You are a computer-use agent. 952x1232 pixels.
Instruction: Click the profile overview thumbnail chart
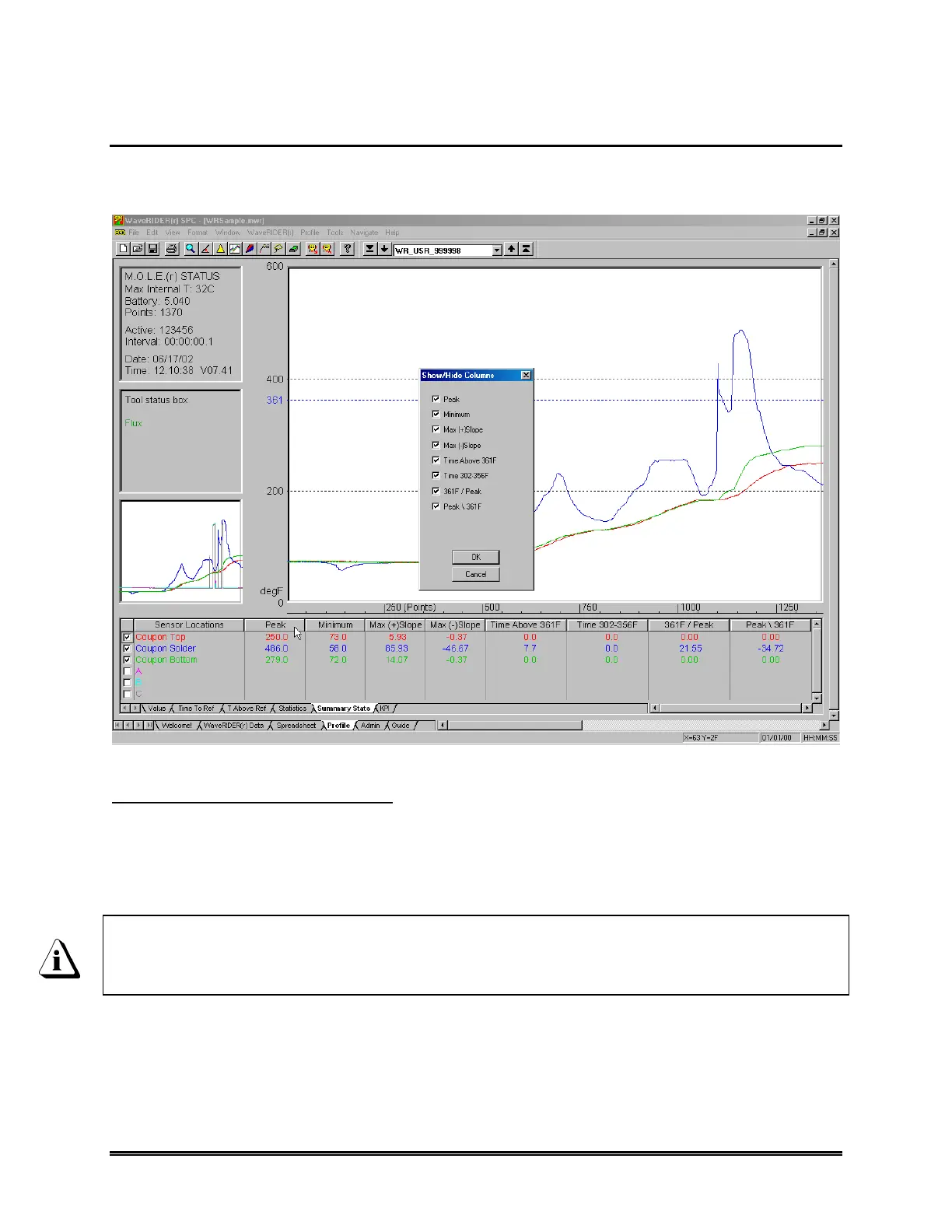[180, 551]
